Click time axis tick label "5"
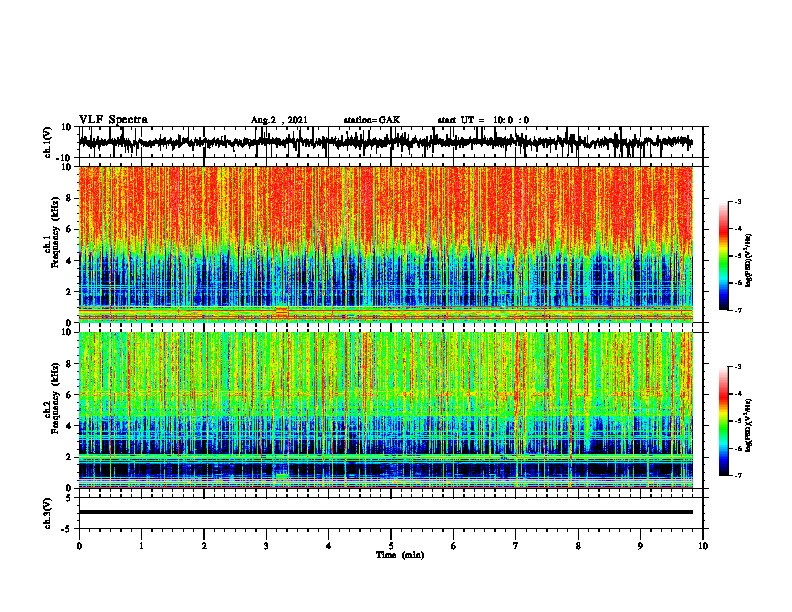Screen dimensions: 792x612 [391, 546]
